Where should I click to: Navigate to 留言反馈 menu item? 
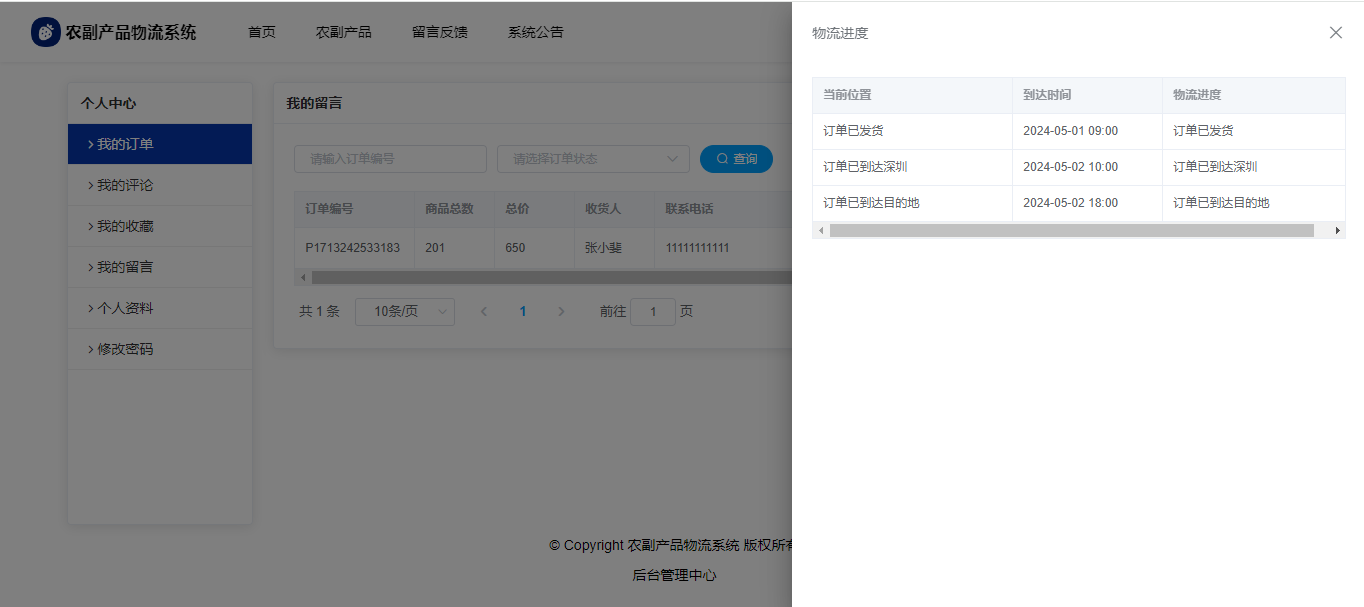click(x=440, y=32)
